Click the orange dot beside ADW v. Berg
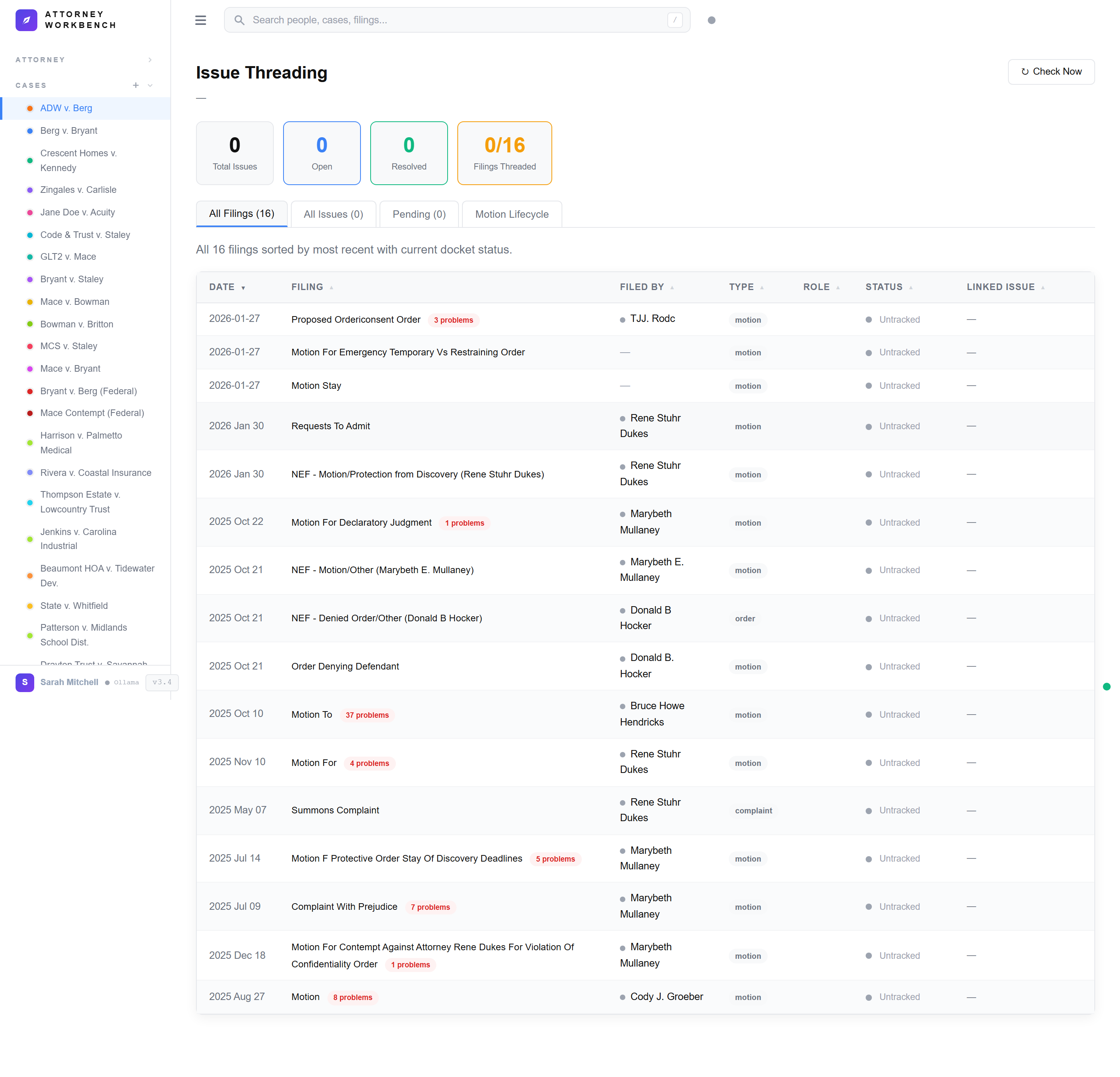The width and height of the screenshot is (1120, 1077). pyautogui.click(x=29, y=107)
